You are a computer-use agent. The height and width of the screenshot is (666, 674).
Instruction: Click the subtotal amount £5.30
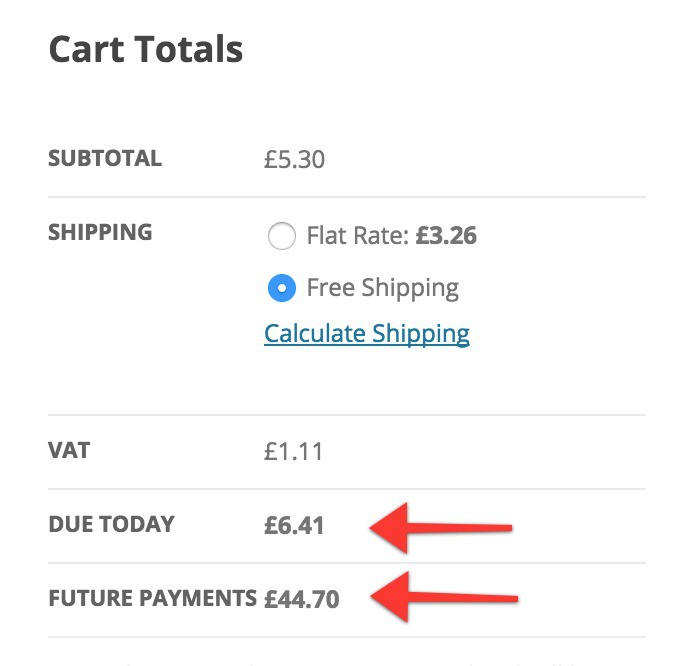coord(294,159)
